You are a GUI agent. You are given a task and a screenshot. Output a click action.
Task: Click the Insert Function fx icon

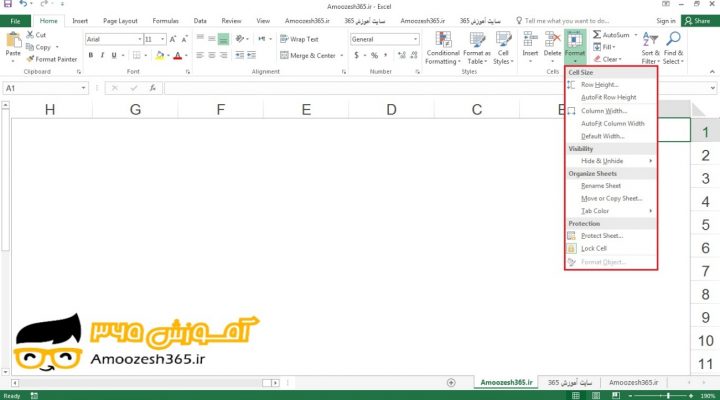tap(152, 88)
